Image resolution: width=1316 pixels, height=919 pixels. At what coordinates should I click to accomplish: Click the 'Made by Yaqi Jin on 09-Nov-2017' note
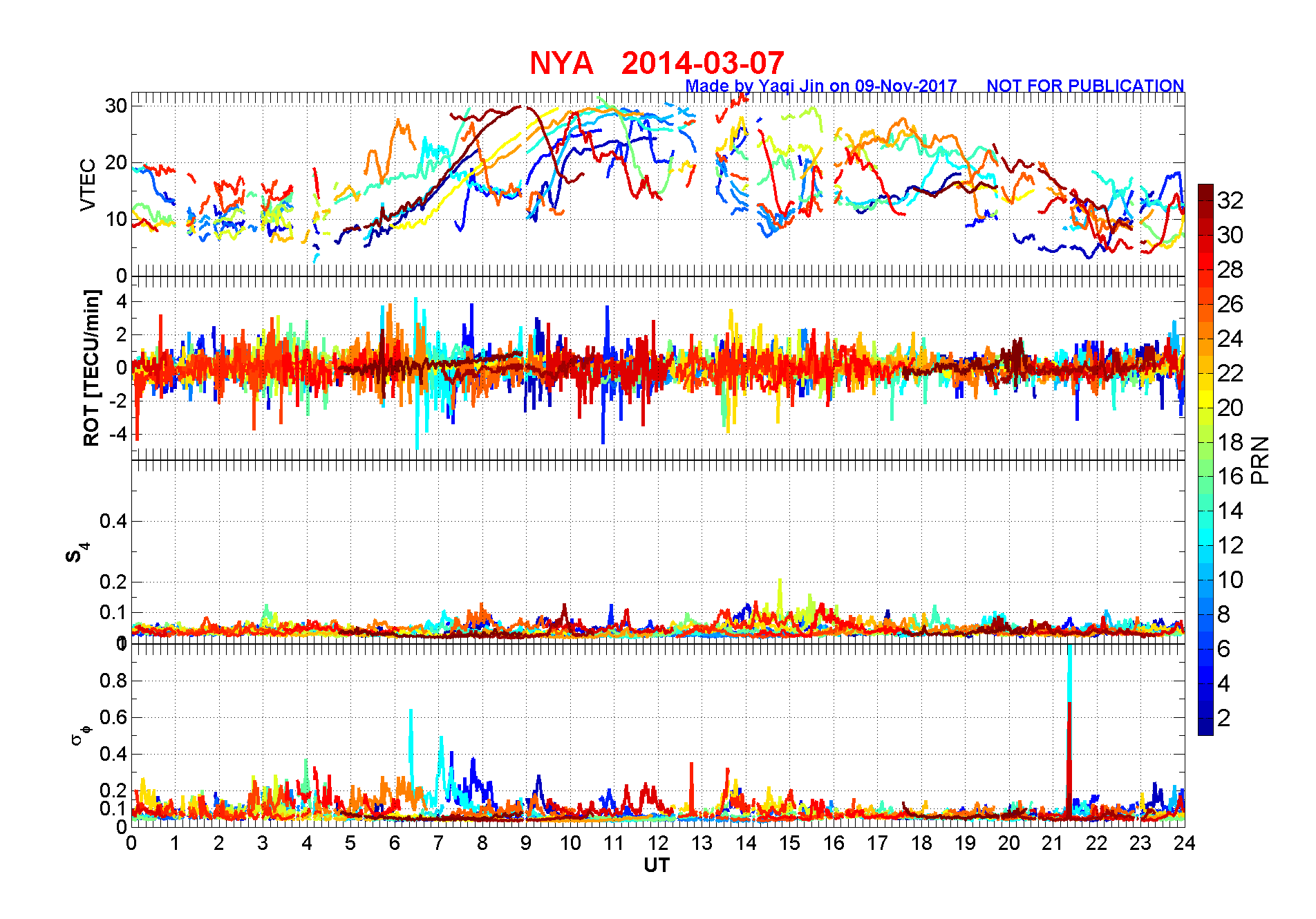820,86
